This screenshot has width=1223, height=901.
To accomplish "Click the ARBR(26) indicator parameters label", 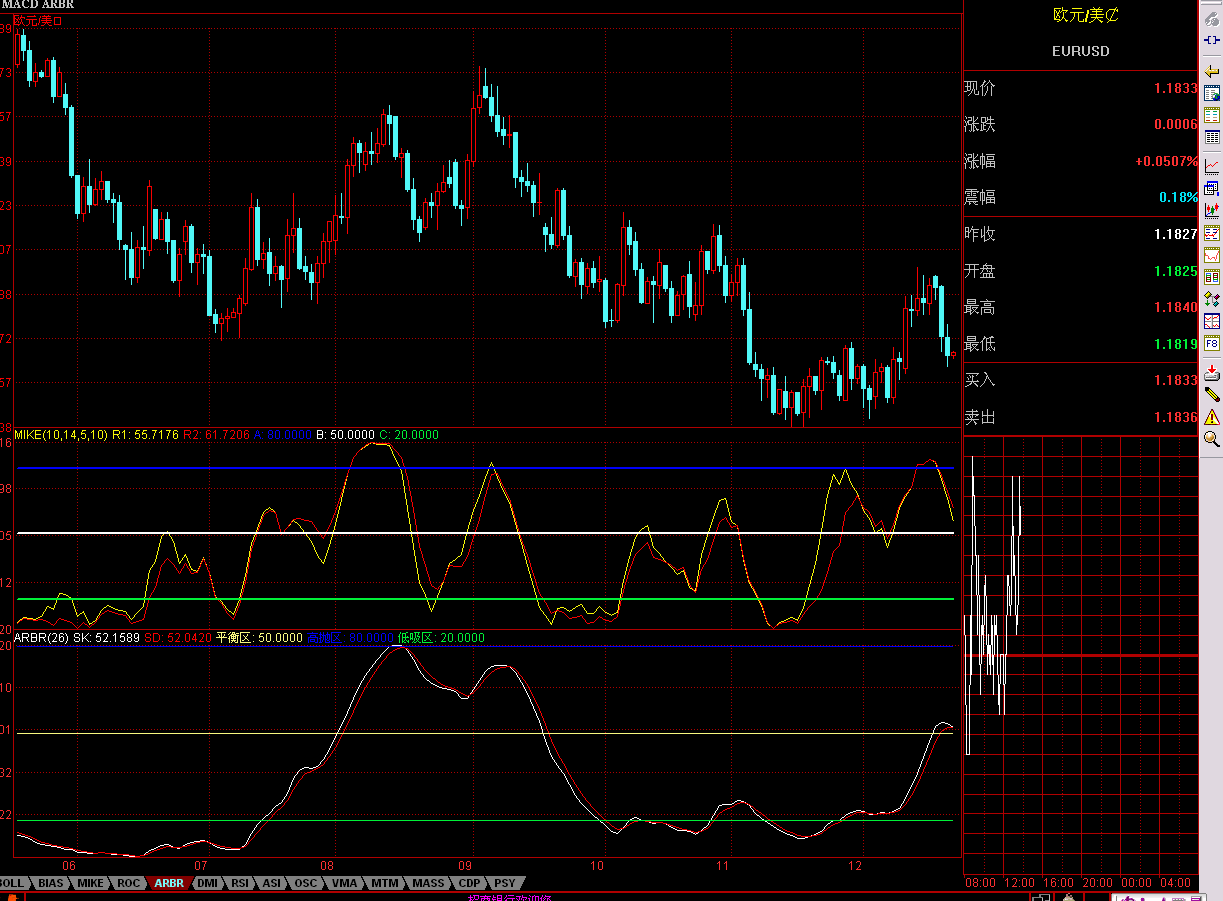I will [40, 638].
